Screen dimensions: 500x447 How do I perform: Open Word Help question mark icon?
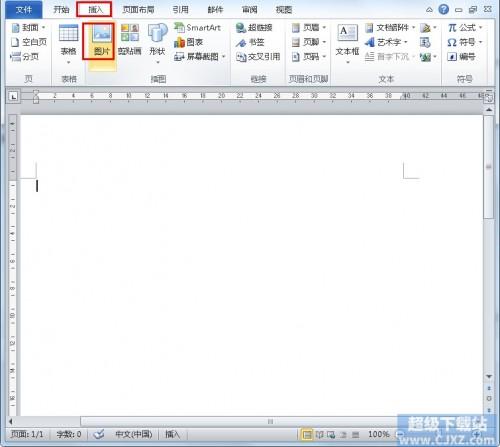point(443,9)
